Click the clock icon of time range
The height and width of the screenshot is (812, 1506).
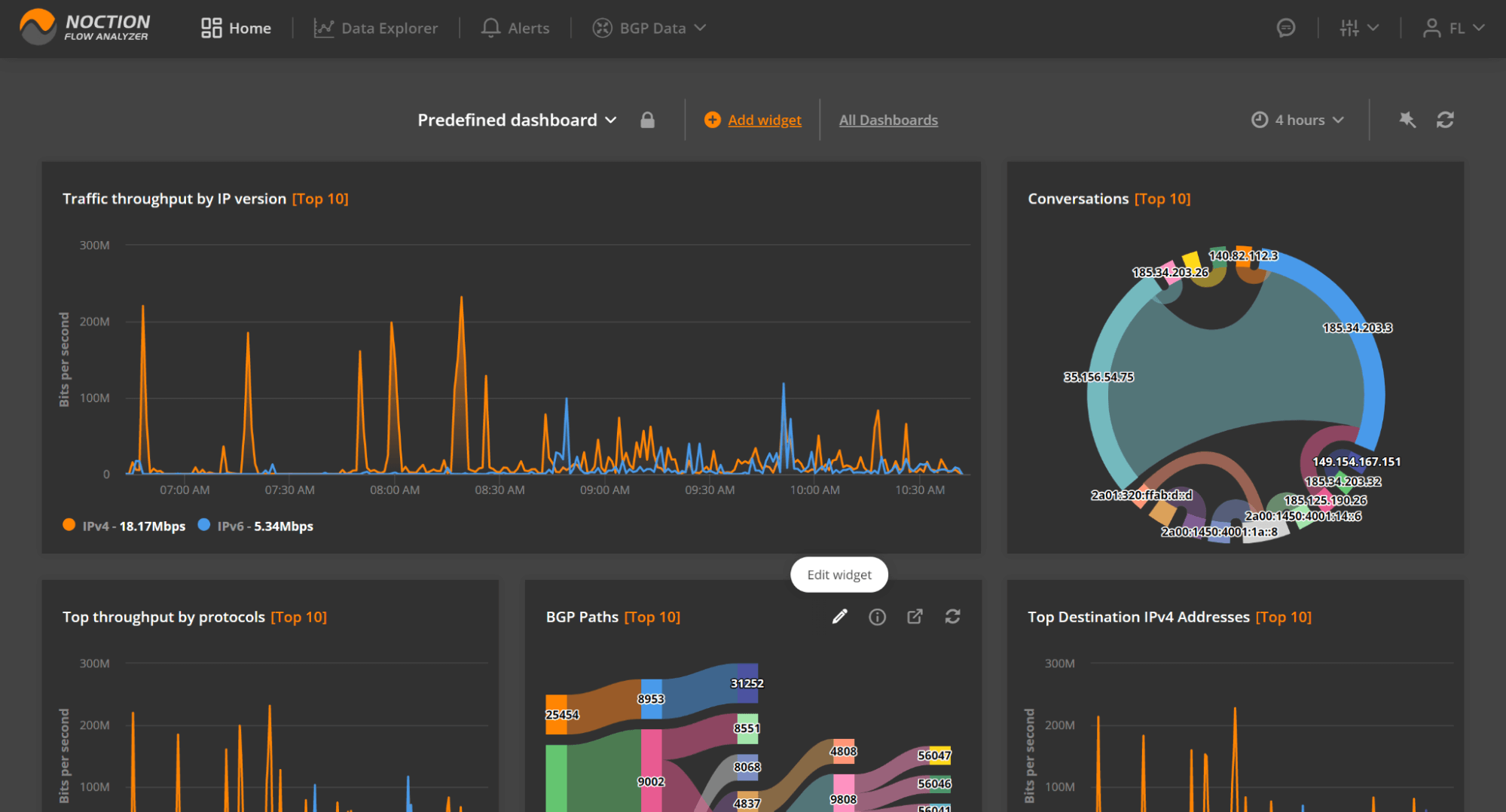(1260, 120)
